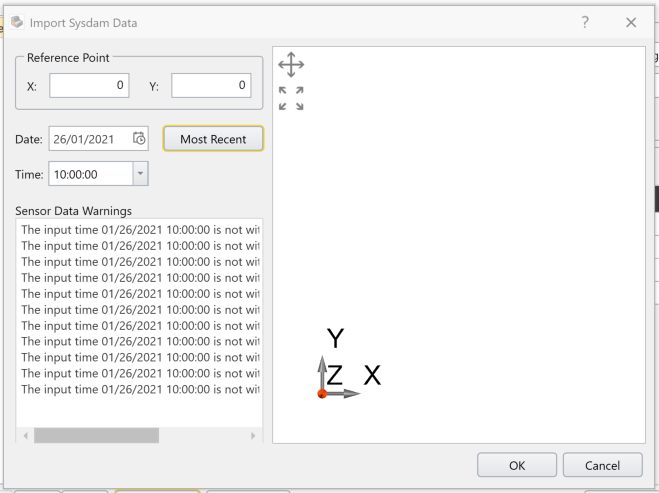Focus the Reference Point Y input field

click(211, 86)
